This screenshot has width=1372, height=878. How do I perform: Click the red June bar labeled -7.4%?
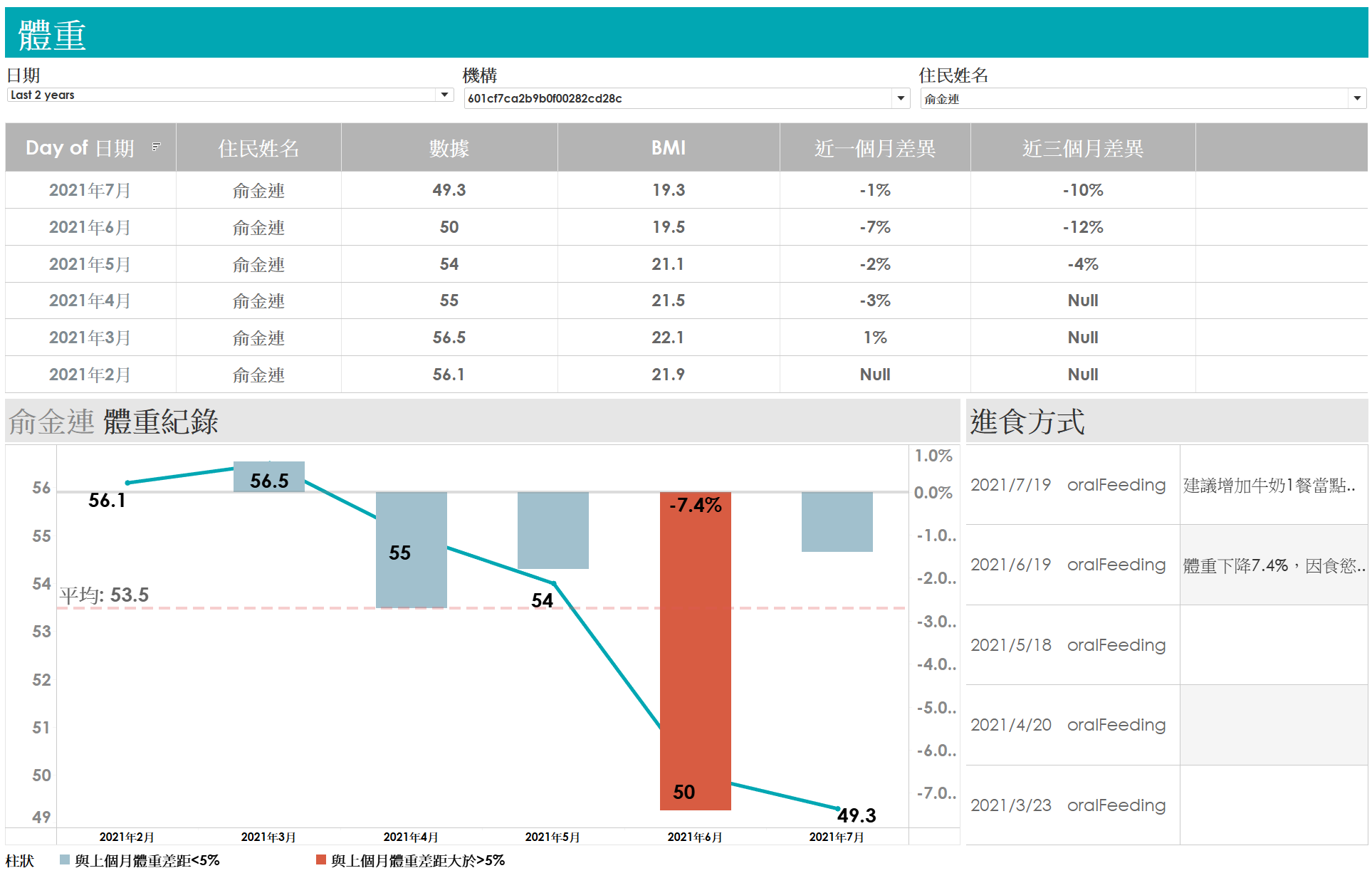coord(695,651)
